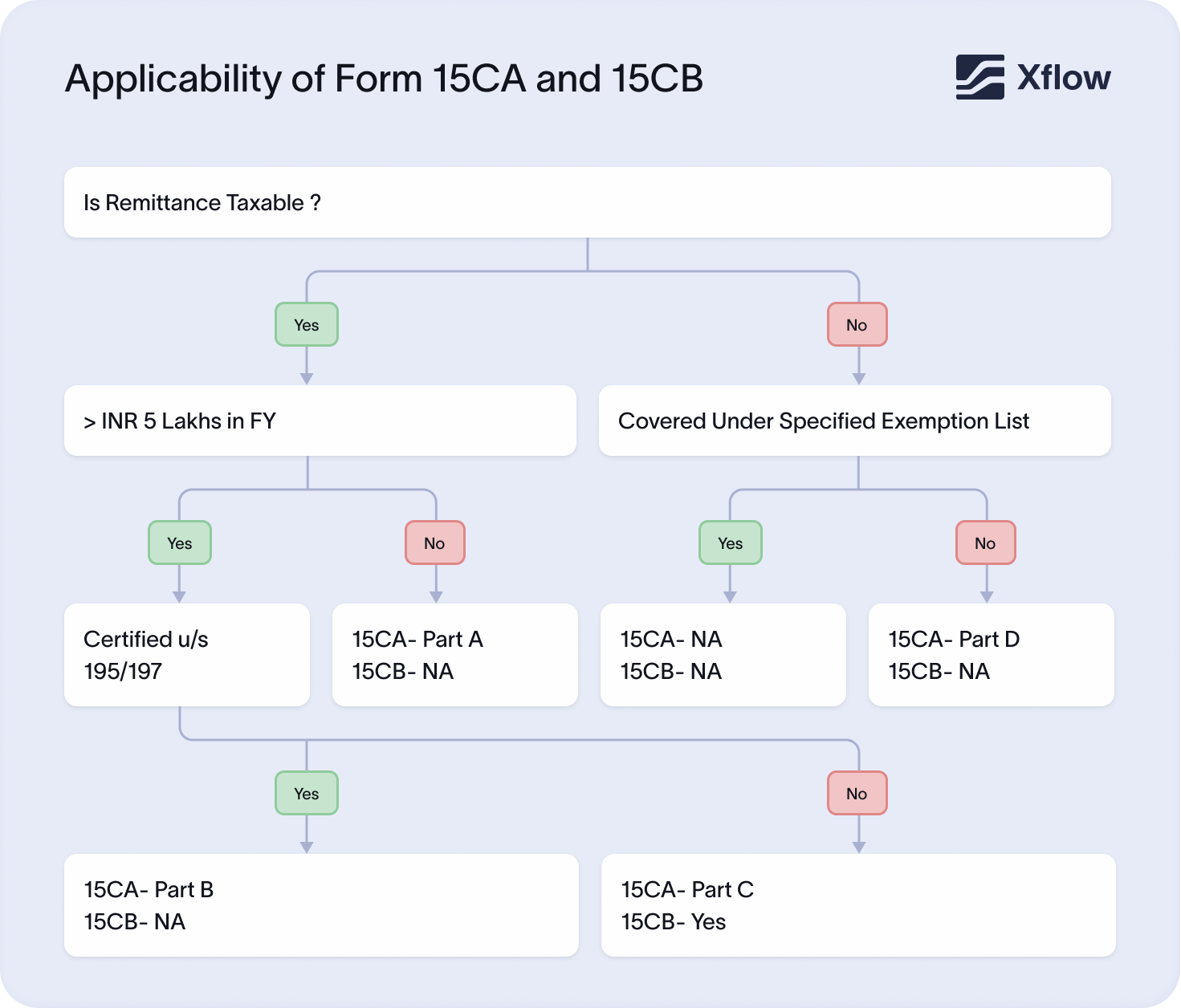Click the 'Is Remittance Taxable ?' box
This screenshot has width=1181, height=1008.
pyautogui.click(x=587, y=202)
